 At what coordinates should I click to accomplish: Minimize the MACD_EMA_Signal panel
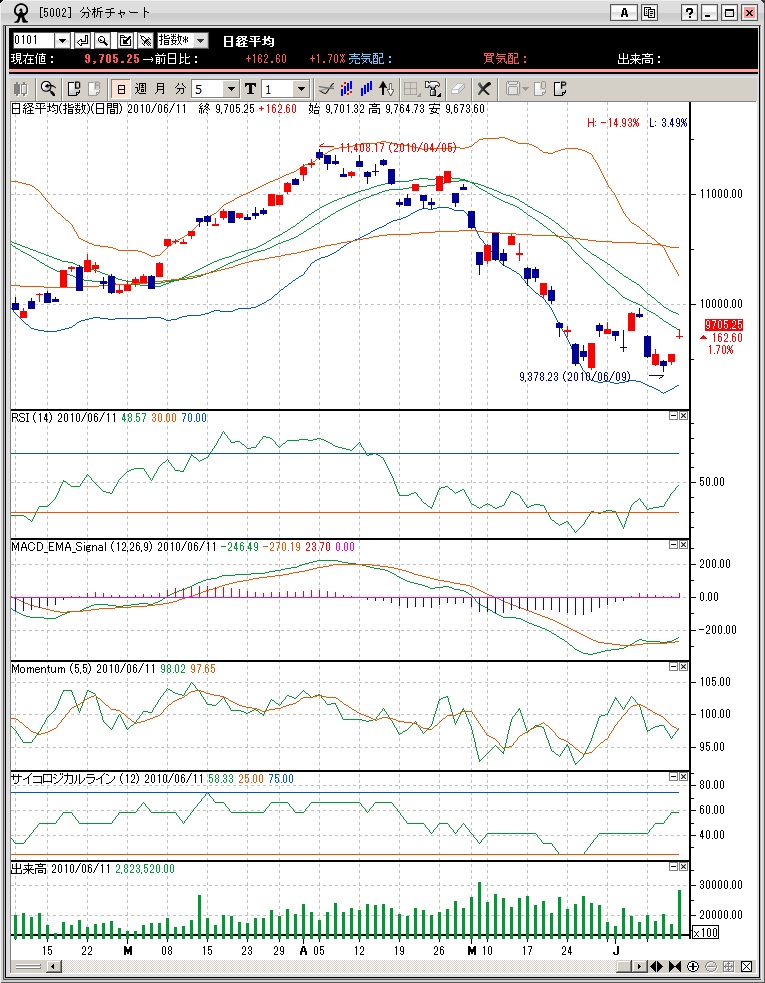(673, 545)
